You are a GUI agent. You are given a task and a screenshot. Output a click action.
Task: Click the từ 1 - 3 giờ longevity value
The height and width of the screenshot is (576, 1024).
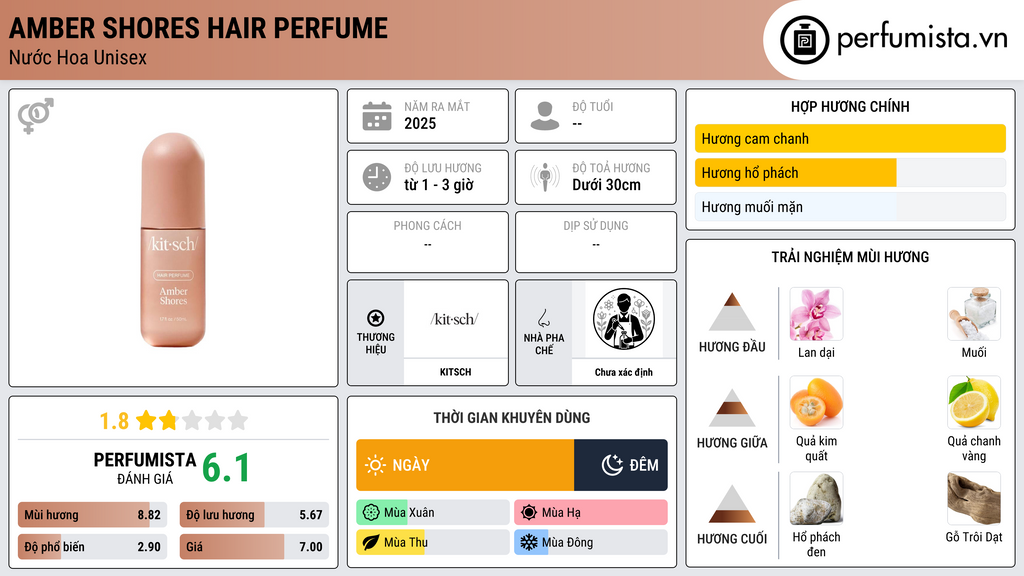(x=439, y=185)
